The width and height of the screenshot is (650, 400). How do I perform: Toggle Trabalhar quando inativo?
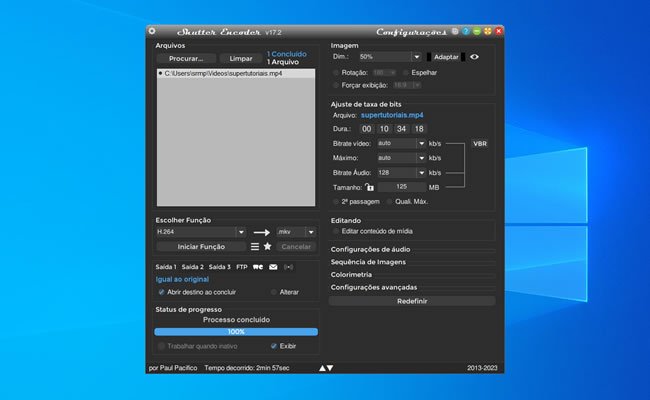pyautogui.click(x=161, y=346)
